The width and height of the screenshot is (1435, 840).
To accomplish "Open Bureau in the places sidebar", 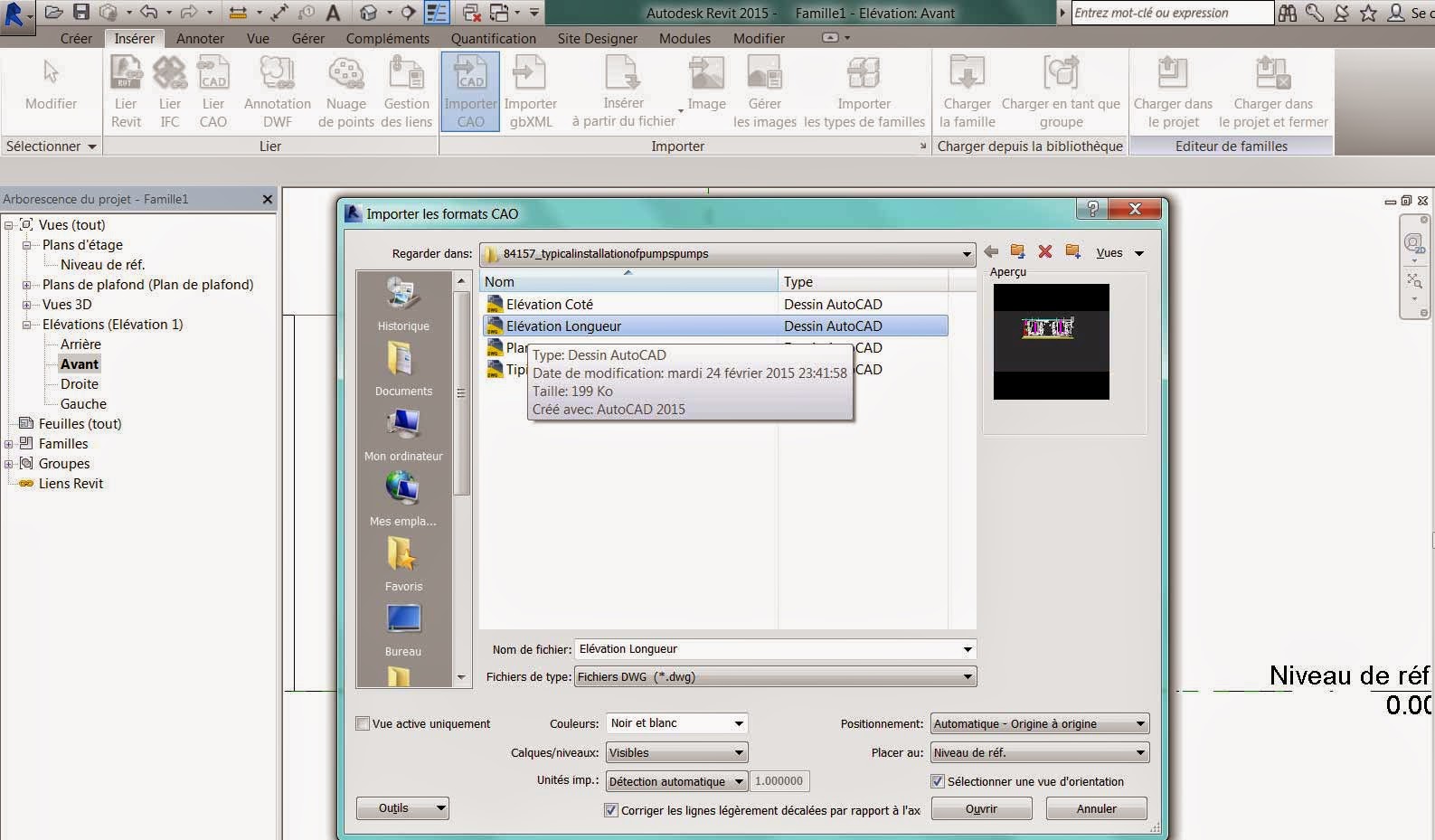I will pos(403,629).
